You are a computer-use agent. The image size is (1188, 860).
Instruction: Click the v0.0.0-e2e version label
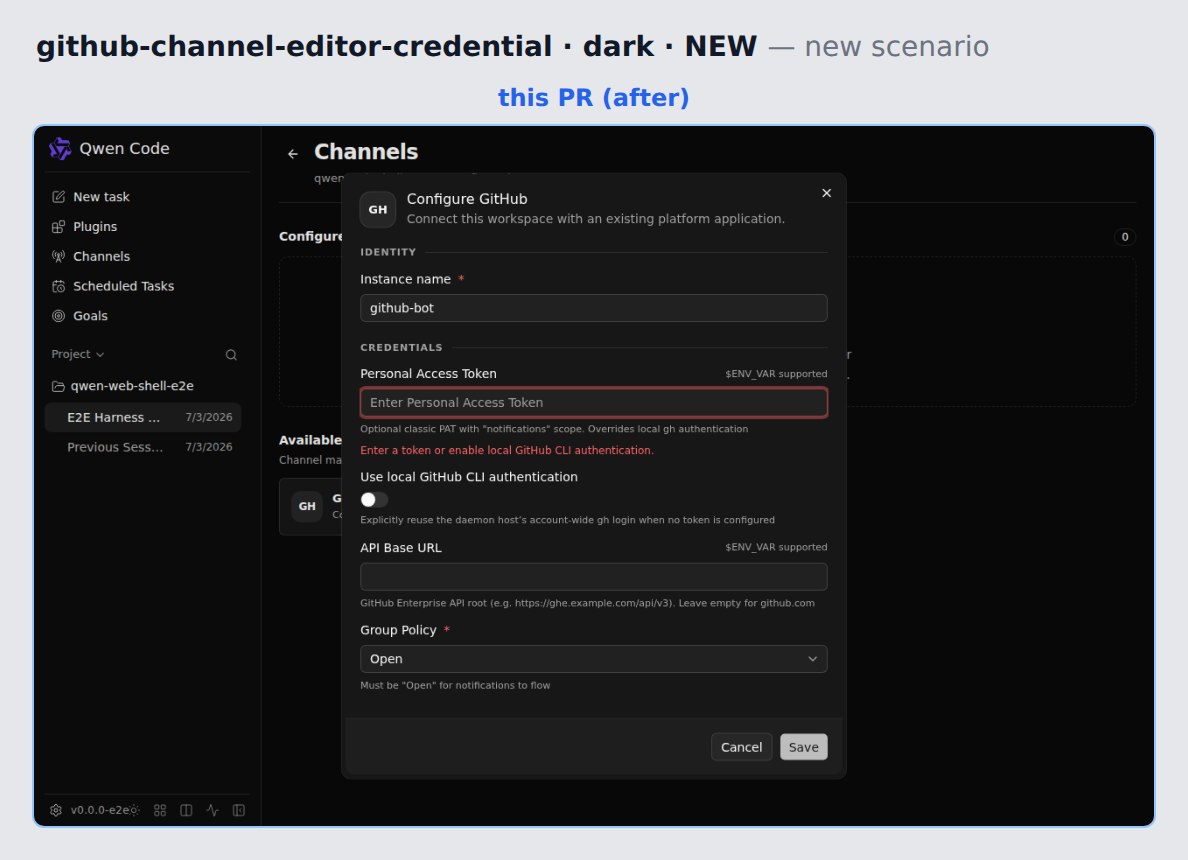(x=99, y=810)
